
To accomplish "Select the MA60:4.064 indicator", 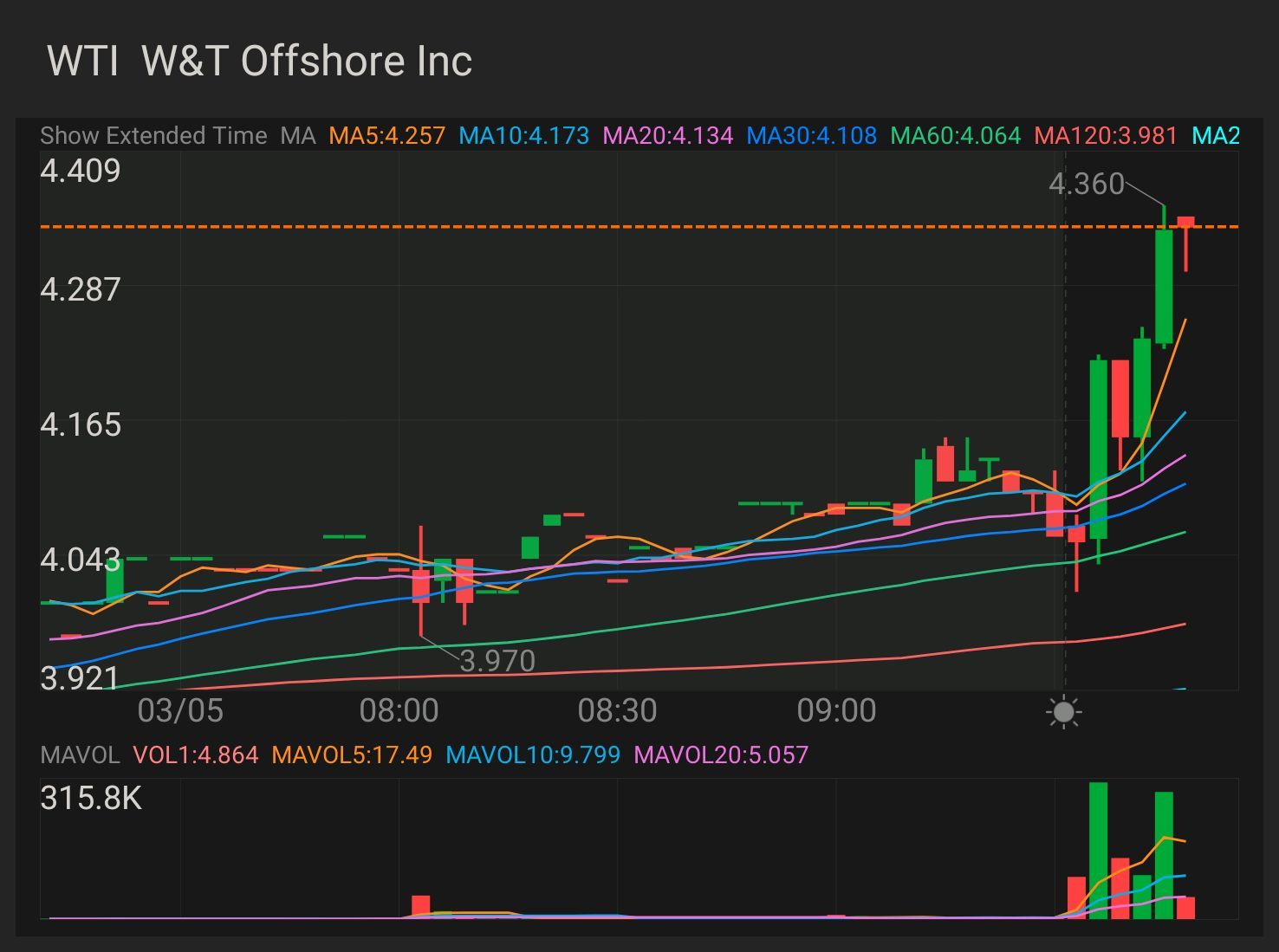I will pyautogui.click(x=956, y=136).
